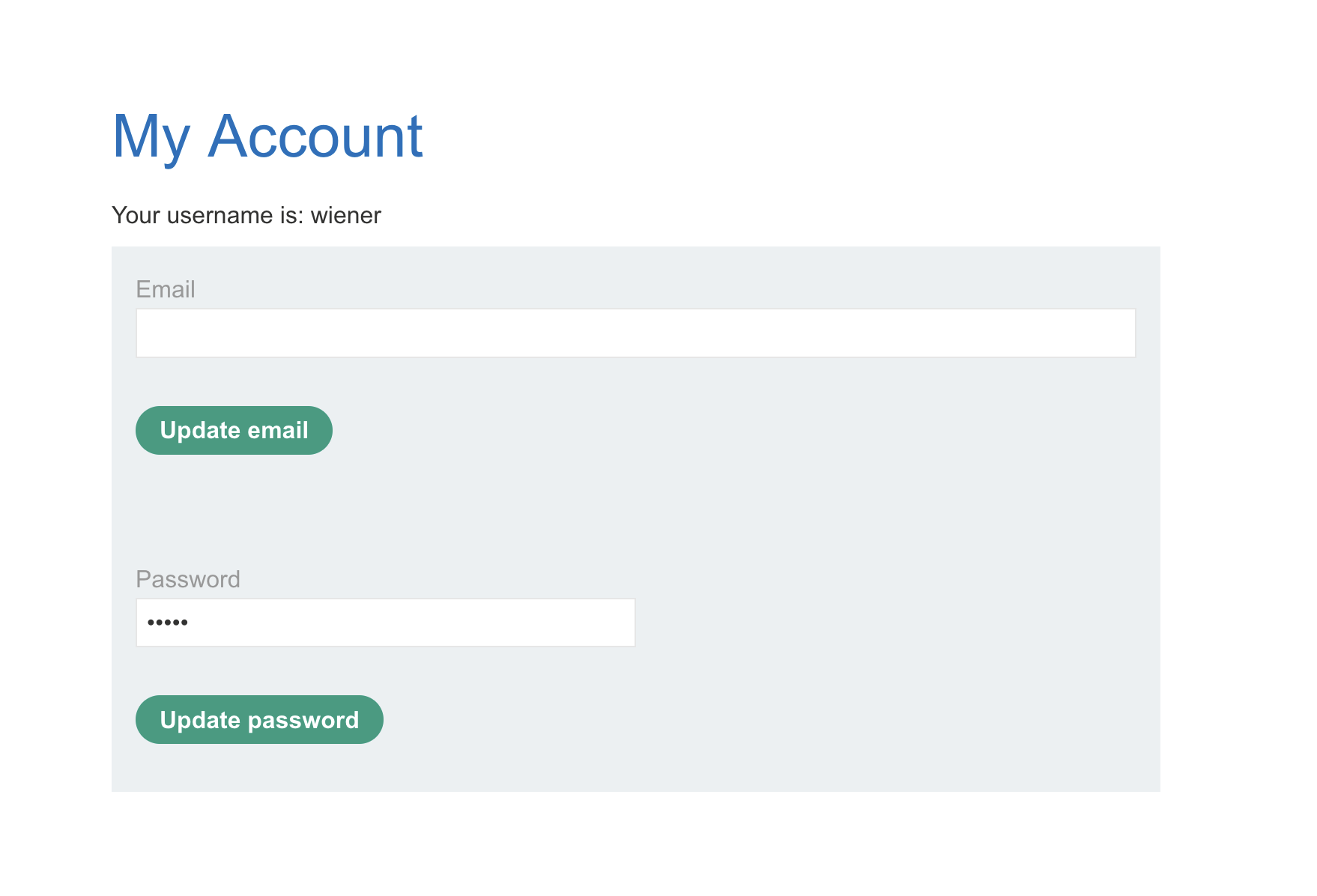The height and width of the screenshot is (896, 1317).
Task: Focus the Password input field
Action: pos(385,623)
